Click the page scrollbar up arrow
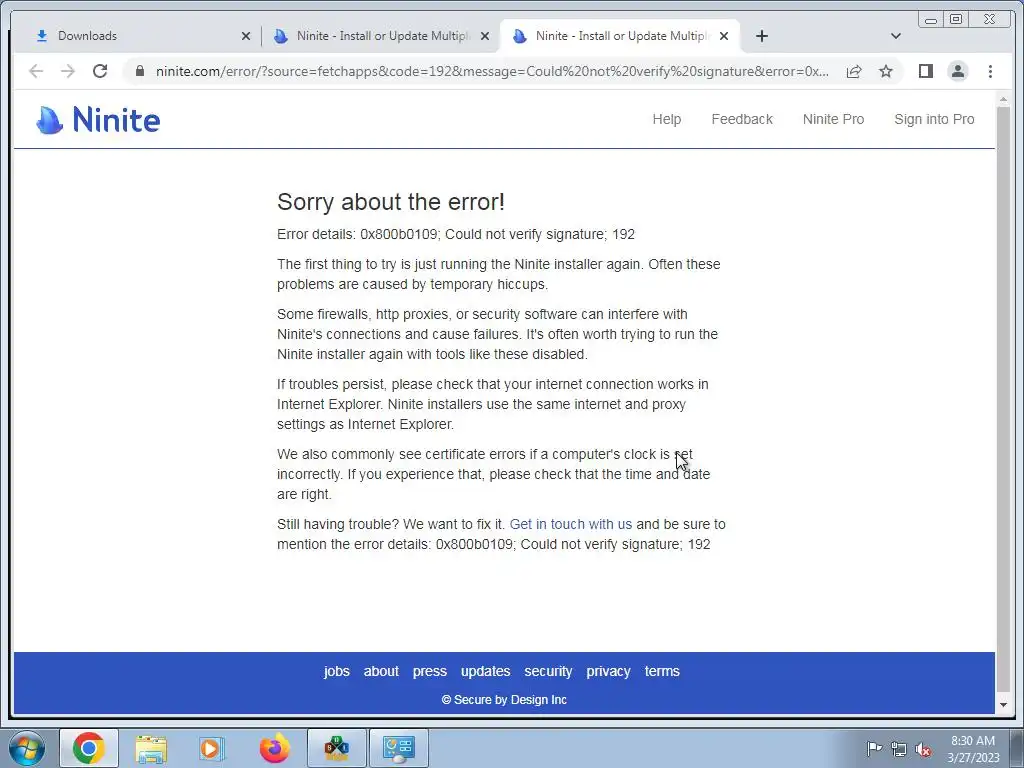 click(x=1003, y=99)
